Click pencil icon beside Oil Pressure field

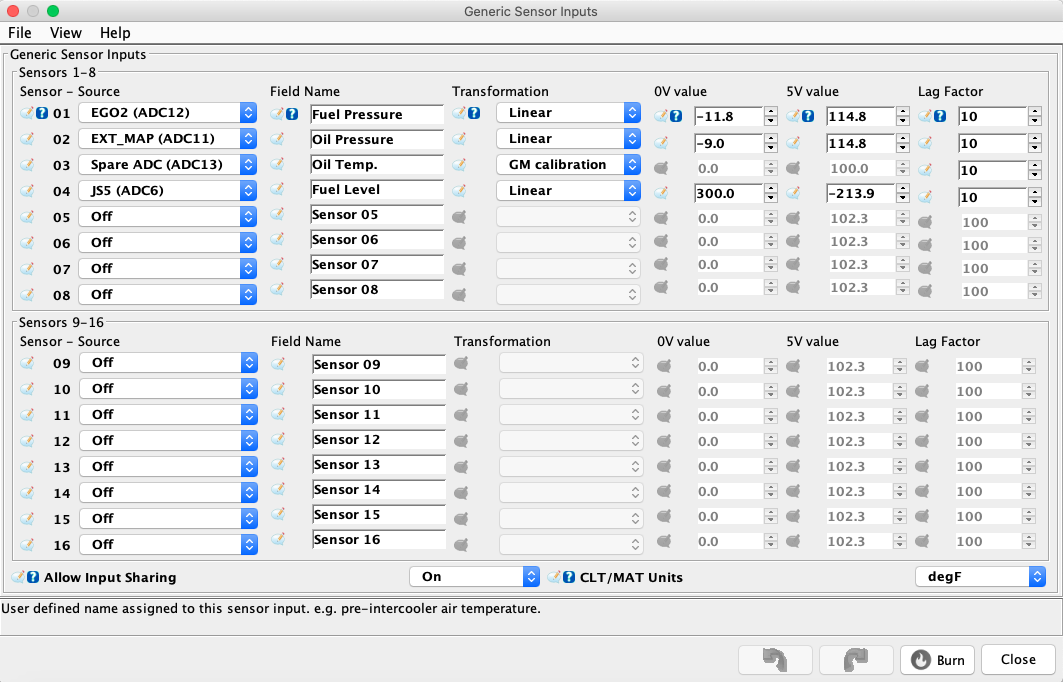[277, 139]
